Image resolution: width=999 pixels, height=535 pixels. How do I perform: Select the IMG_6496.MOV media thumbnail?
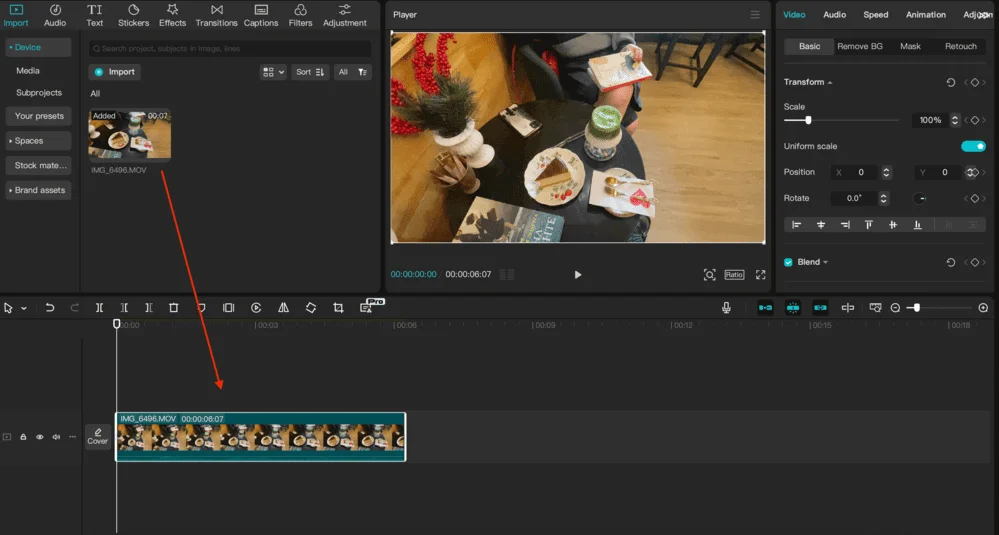[x=129, y=135]
